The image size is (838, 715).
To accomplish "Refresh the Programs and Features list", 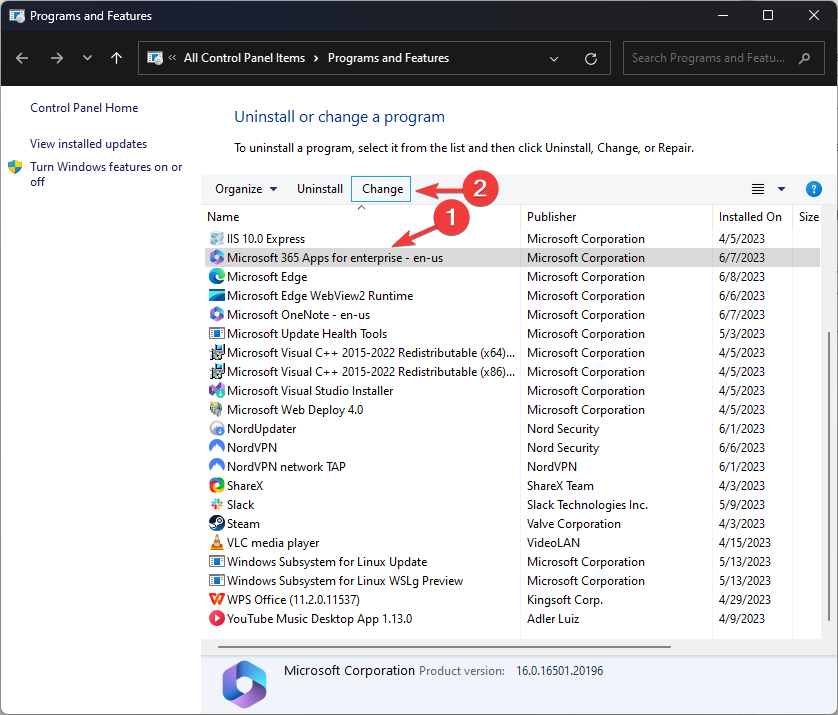I will click(x=591, y=58).
